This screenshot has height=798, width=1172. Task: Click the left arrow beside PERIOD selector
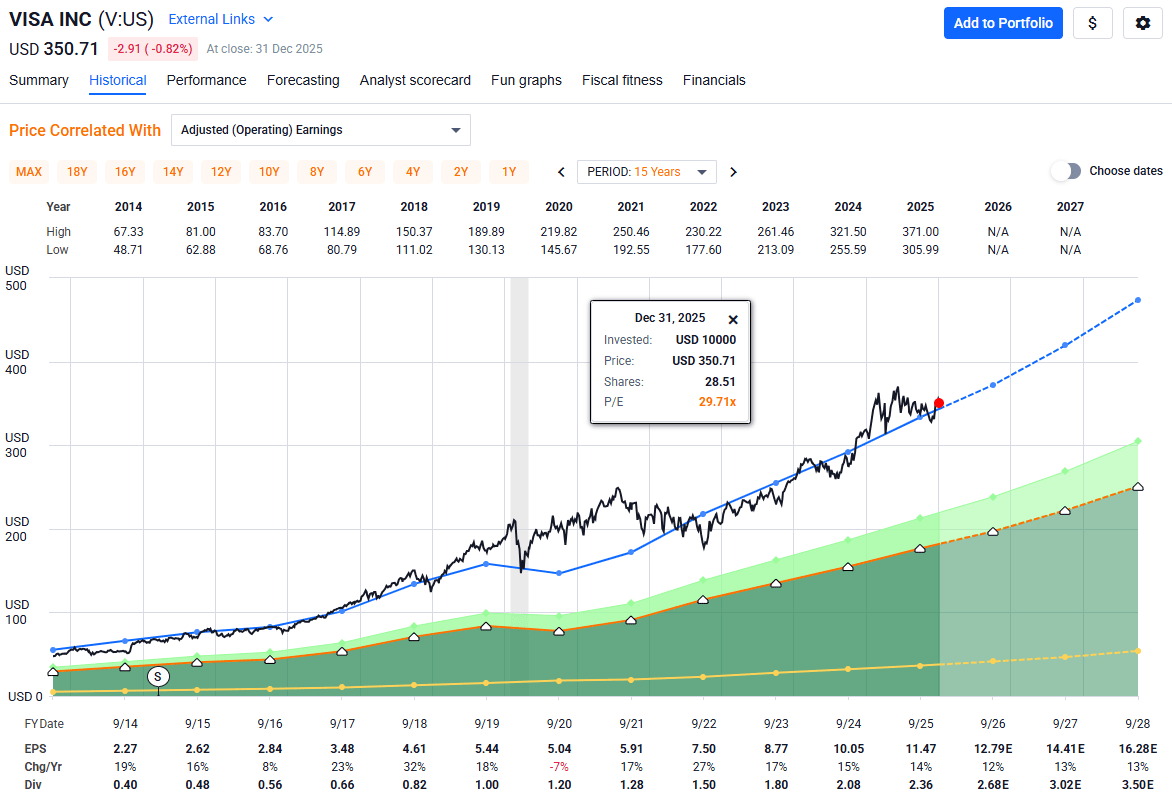(560, 171)
